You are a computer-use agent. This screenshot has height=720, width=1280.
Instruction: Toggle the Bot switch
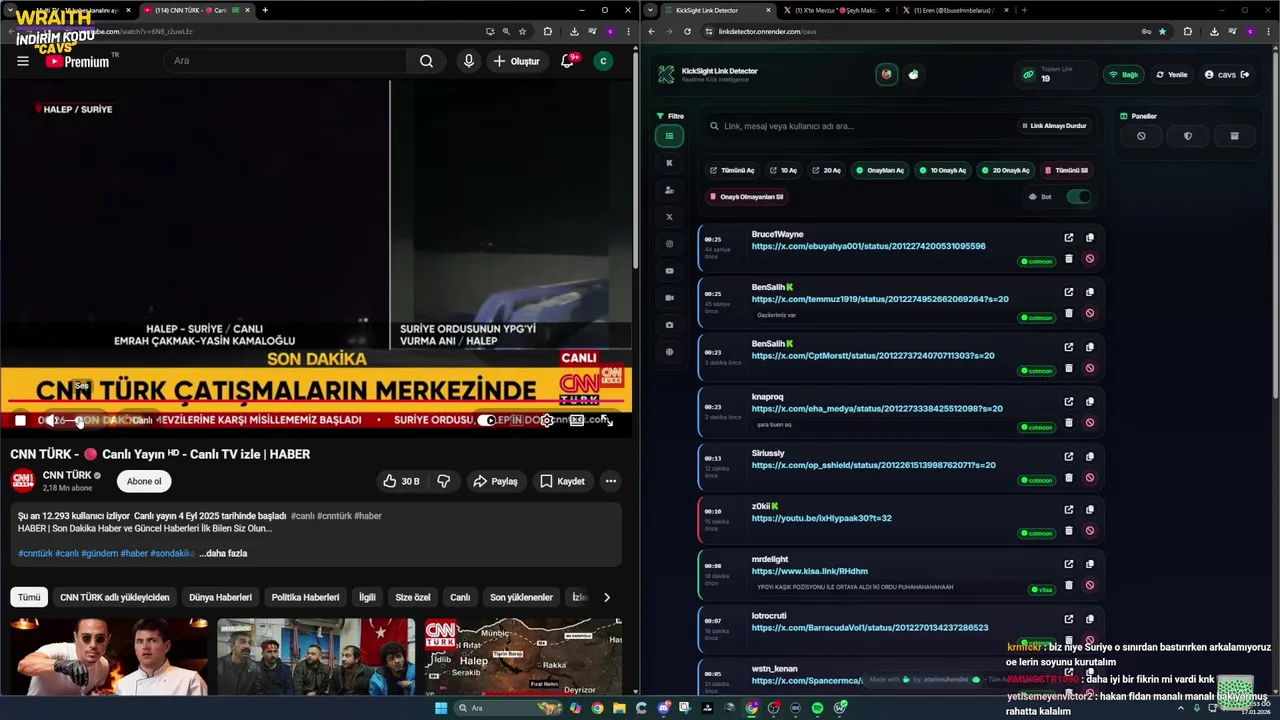(x=1078, y=197)
